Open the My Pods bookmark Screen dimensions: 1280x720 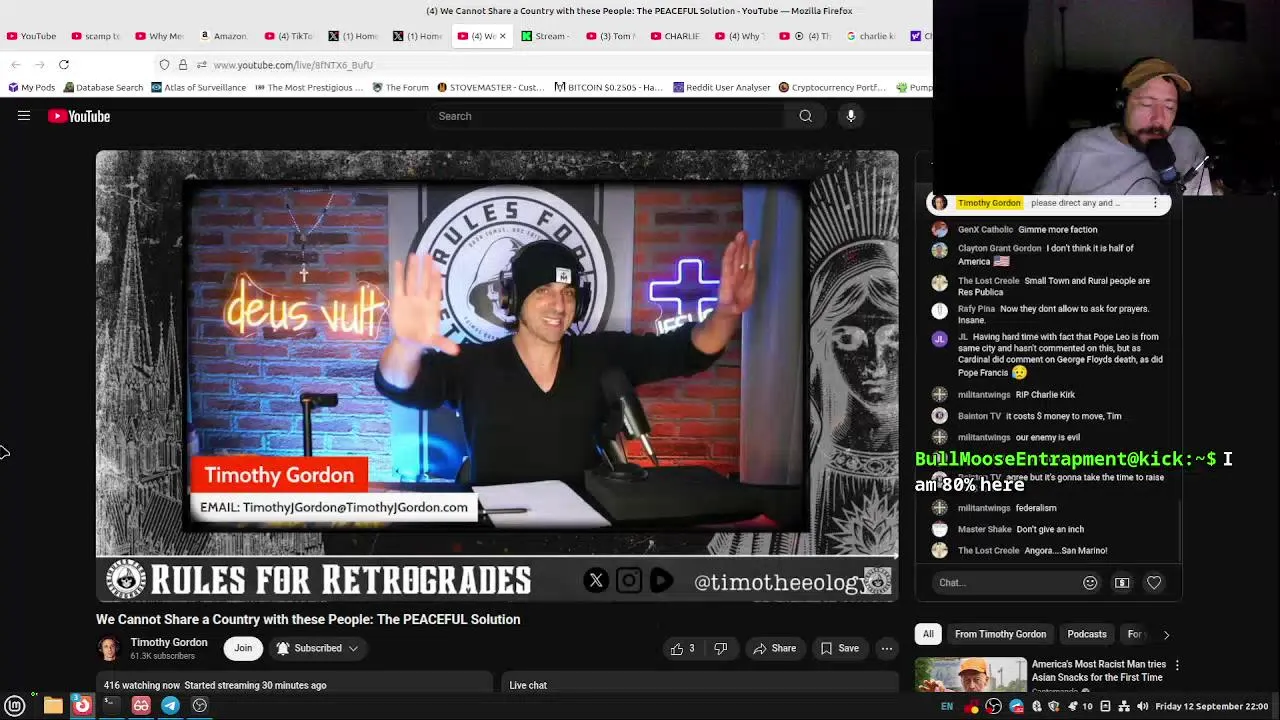click(x=31, y=87)
